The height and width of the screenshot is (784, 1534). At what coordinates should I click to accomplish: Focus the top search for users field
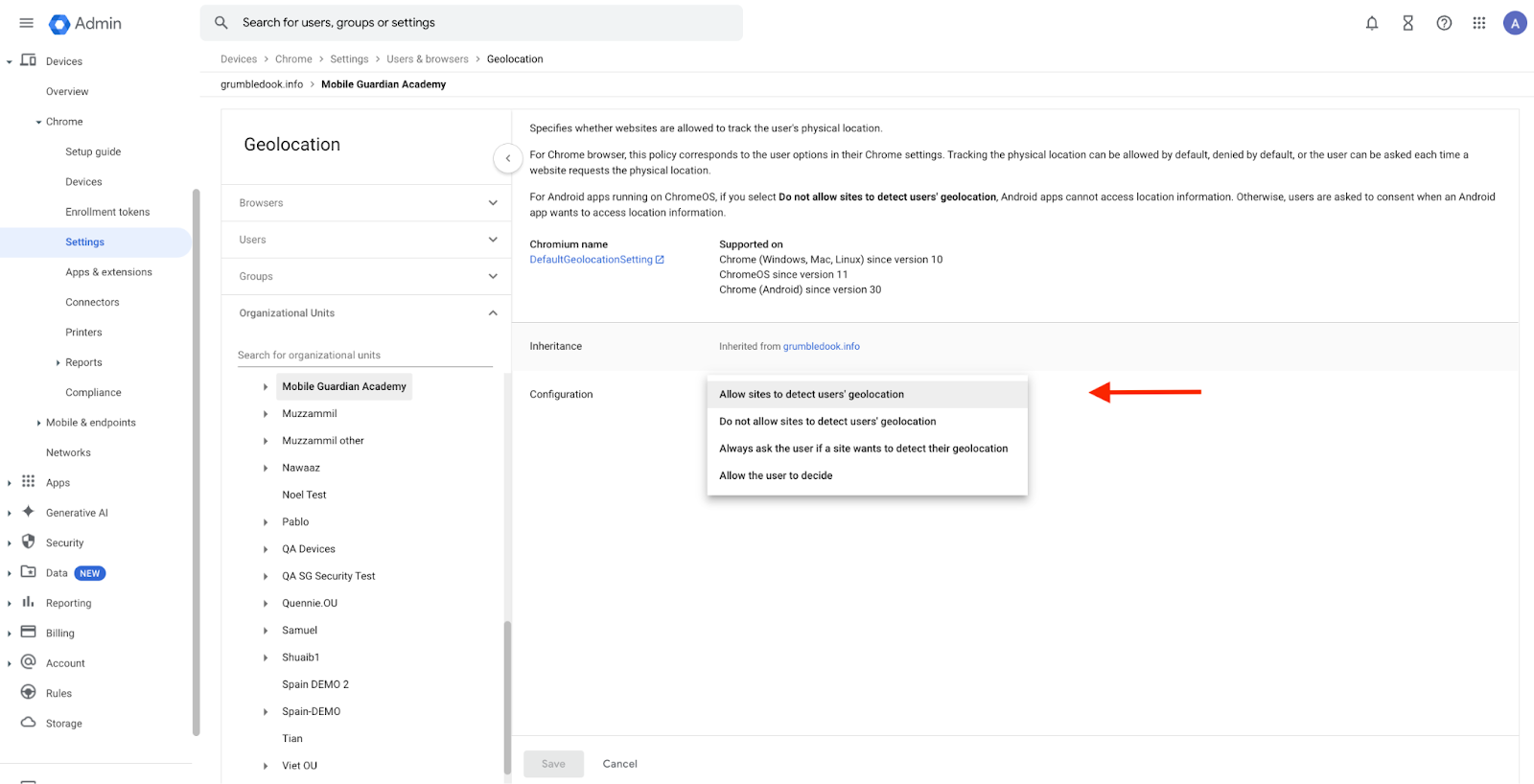(x=472, y=23)
